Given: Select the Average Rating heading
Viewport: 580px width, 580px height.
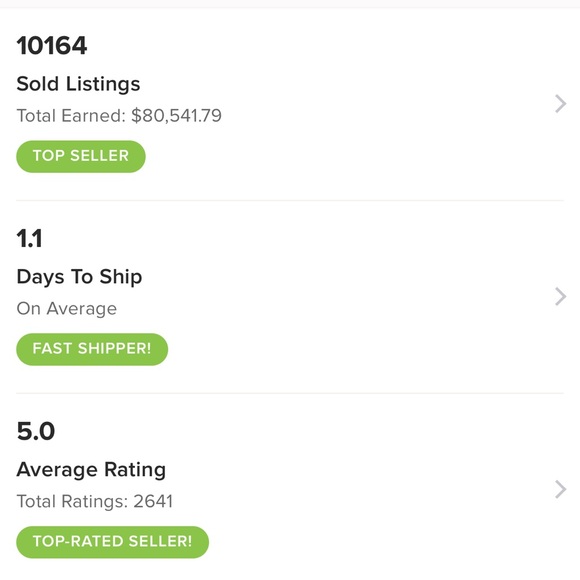Looking at the screenshot, I should tap(91, 470).
